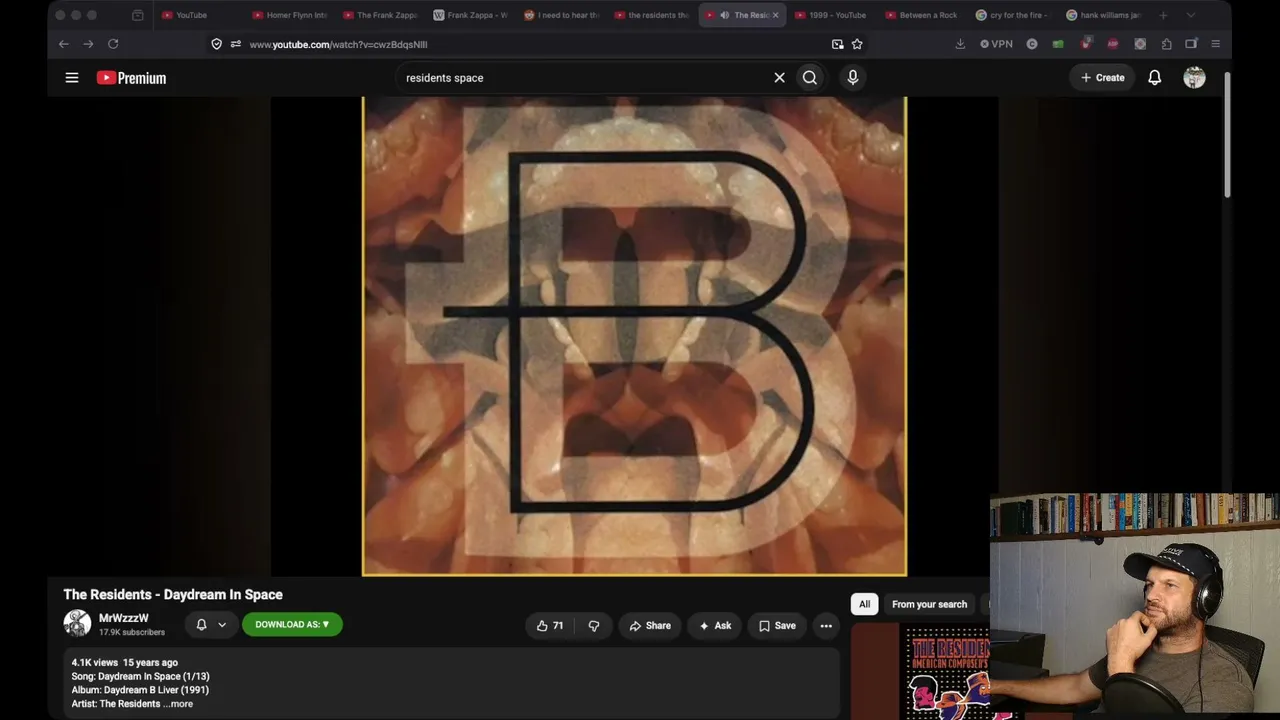This screenshot has height=720, width=1280.
Task: Like the video with thumbs up
Action: coord(550,625)
